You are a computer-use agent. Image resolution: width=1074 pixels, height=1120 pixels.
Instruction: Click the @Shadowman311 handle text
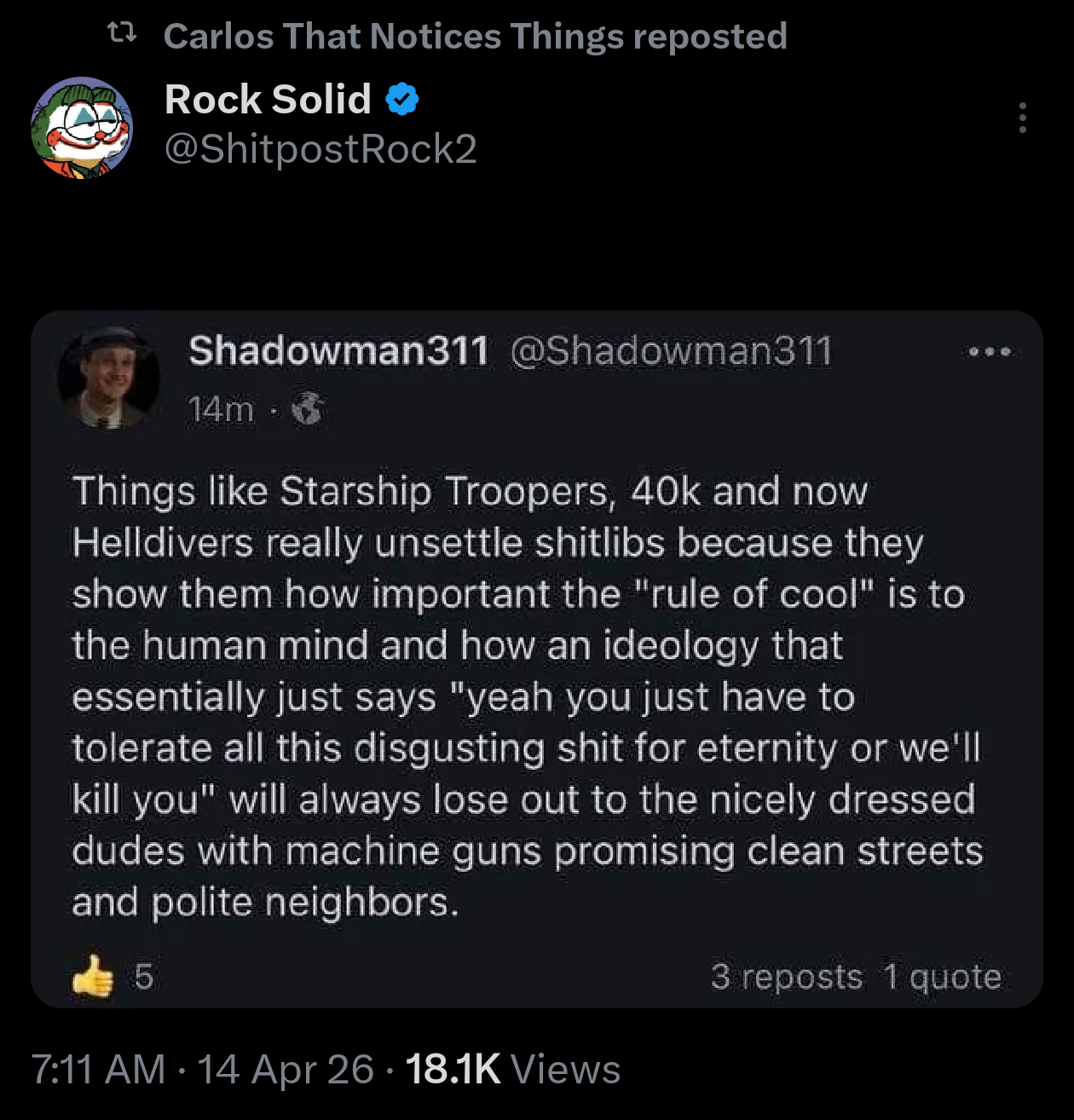coord(670,350)
